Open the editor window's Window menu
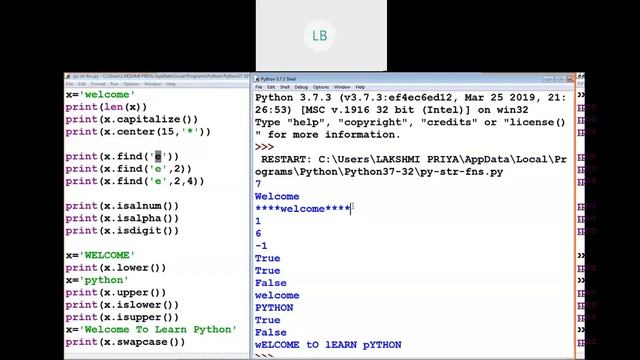Screen dimensions: 640x360 point(153,84)
